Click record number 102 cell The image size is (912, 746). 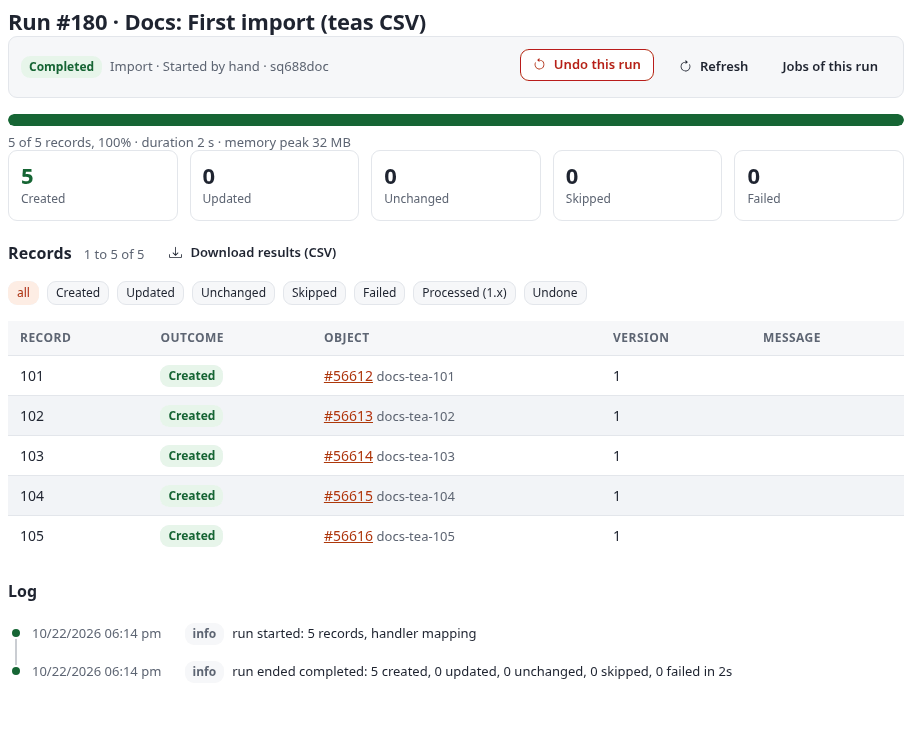(x=32, y=416)
